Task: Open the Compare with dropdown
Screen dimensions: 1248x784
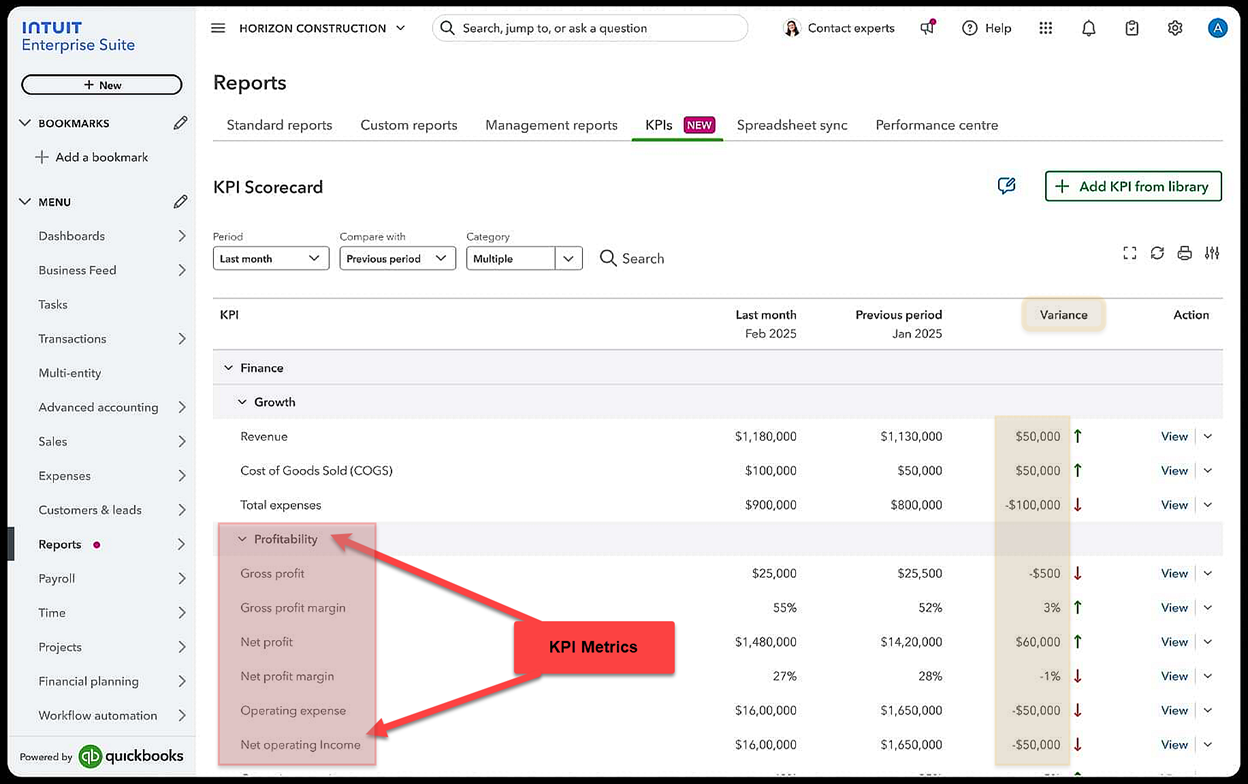Action: pyautogui.click(x=397, y=258)
